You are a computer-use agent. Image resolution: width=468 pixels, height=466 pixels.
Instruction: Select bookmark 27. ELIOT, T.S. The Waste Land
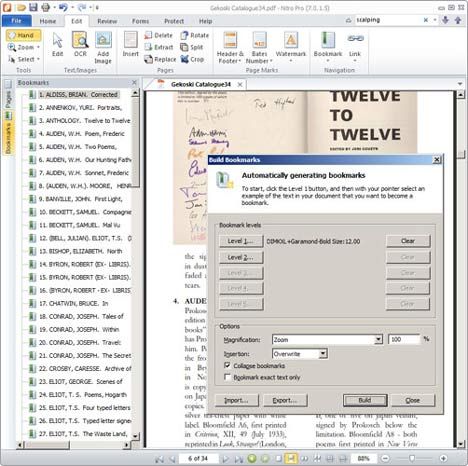pyautogui.click(x=83, y=434)
